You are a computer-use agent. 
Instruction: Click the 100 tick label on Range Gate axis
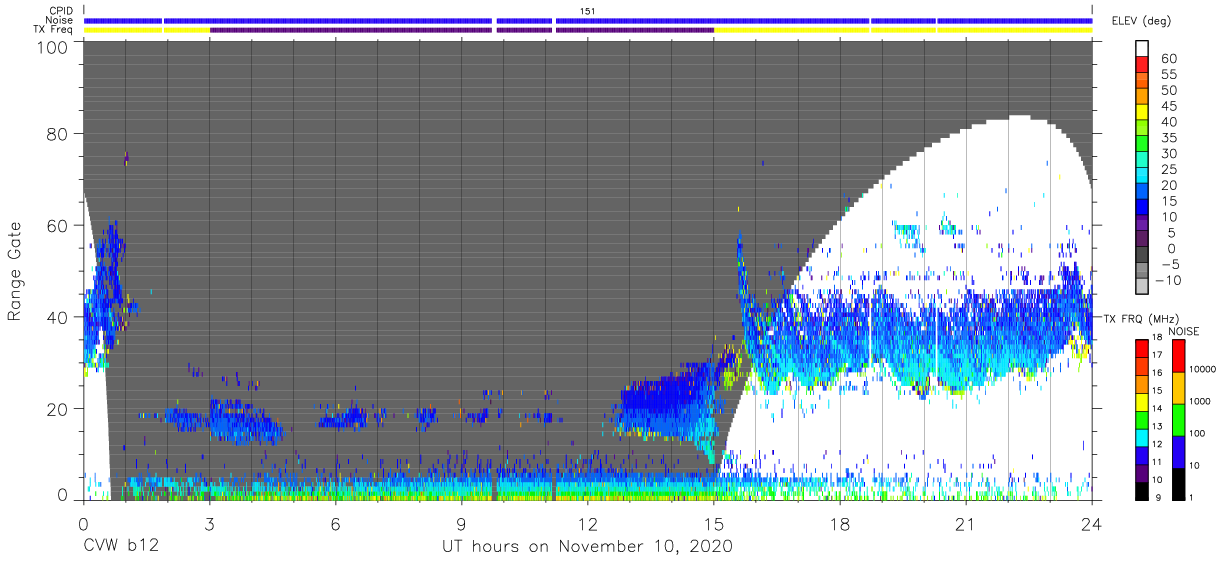click(54, 46)
